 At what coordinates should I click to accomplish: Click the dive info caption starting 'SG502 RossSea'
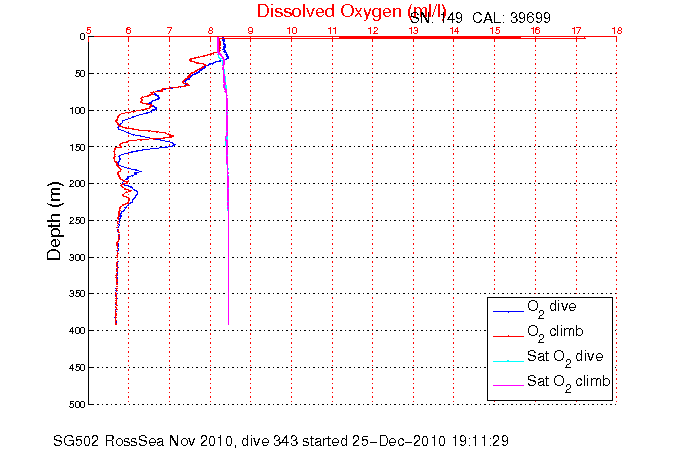click(x=281, y=441)
